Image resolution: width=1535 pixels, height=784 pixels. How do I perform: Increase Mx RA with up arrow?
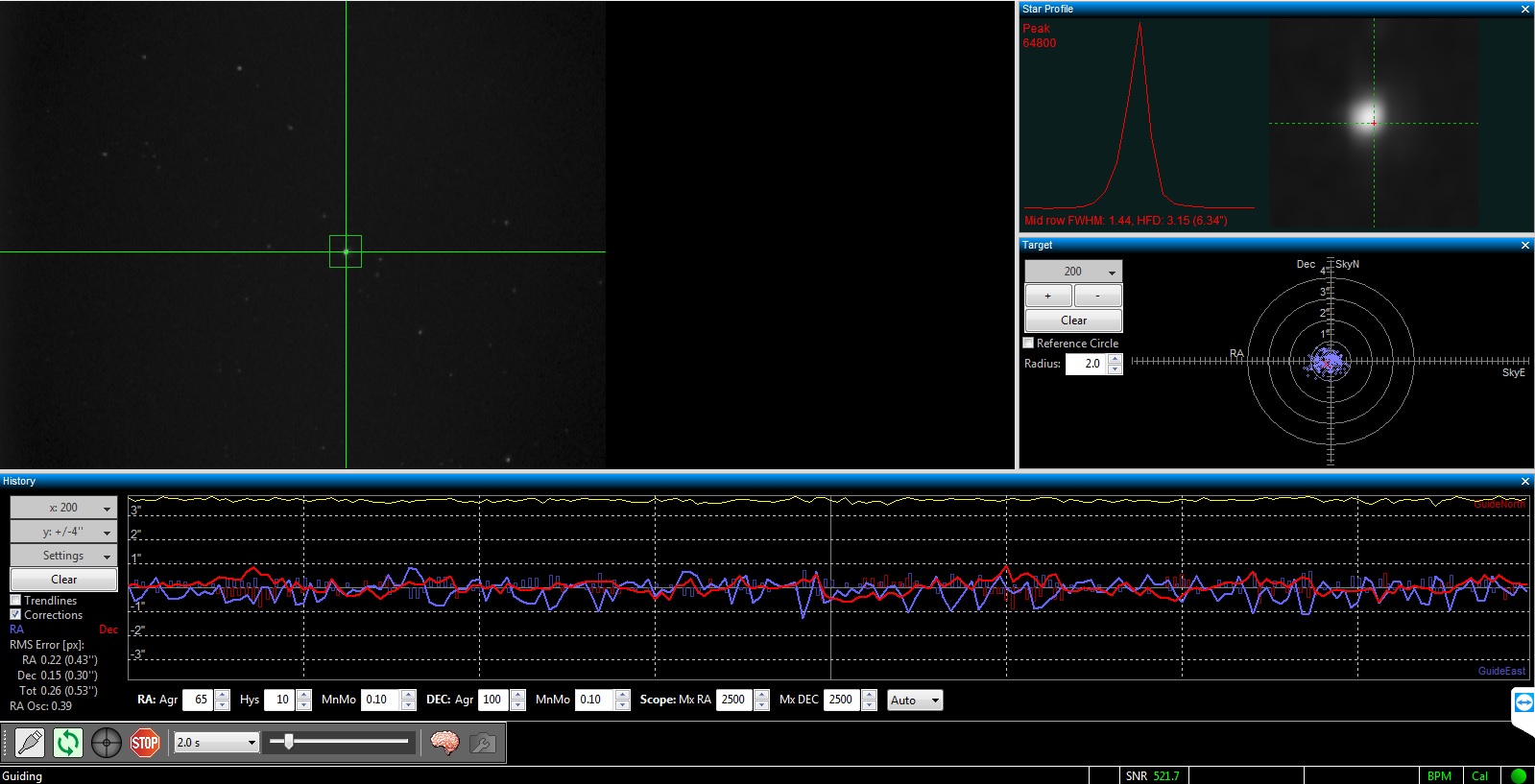pos(761,695)
